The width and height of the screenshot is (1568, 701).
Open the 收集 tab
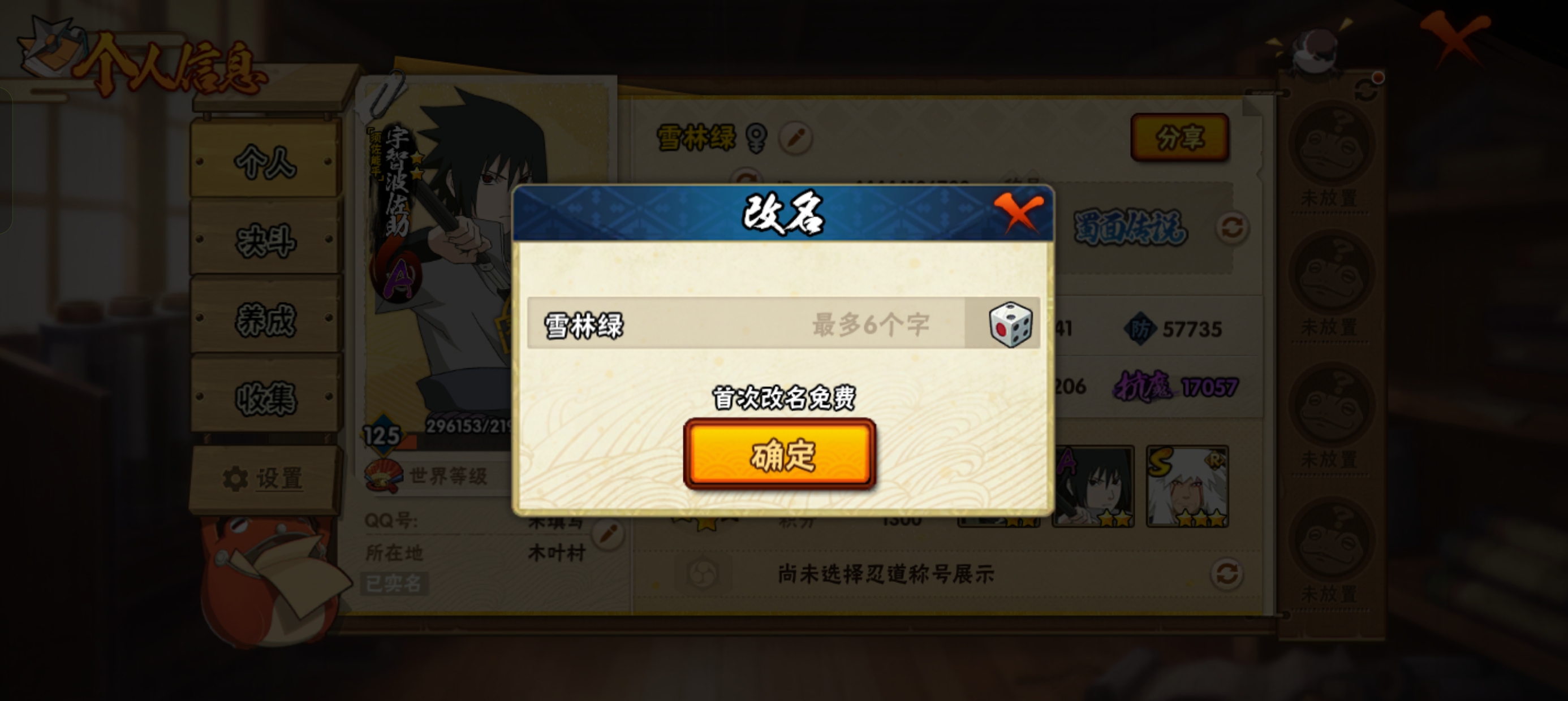point(265,399)
